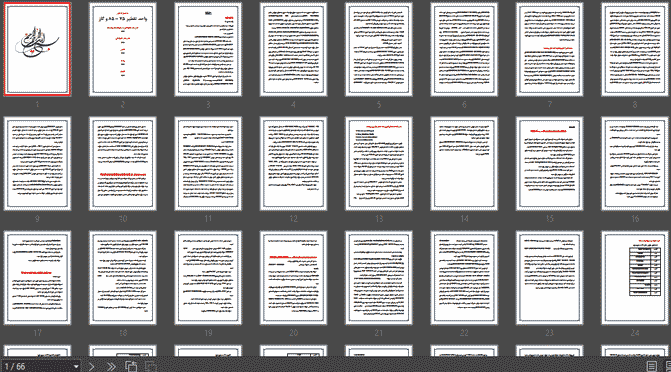Image resolution: width=671 pixels, height=372 pixels.
Task: Click the greyed icon after the rotate icon
Action: click(x=151, y=366)
